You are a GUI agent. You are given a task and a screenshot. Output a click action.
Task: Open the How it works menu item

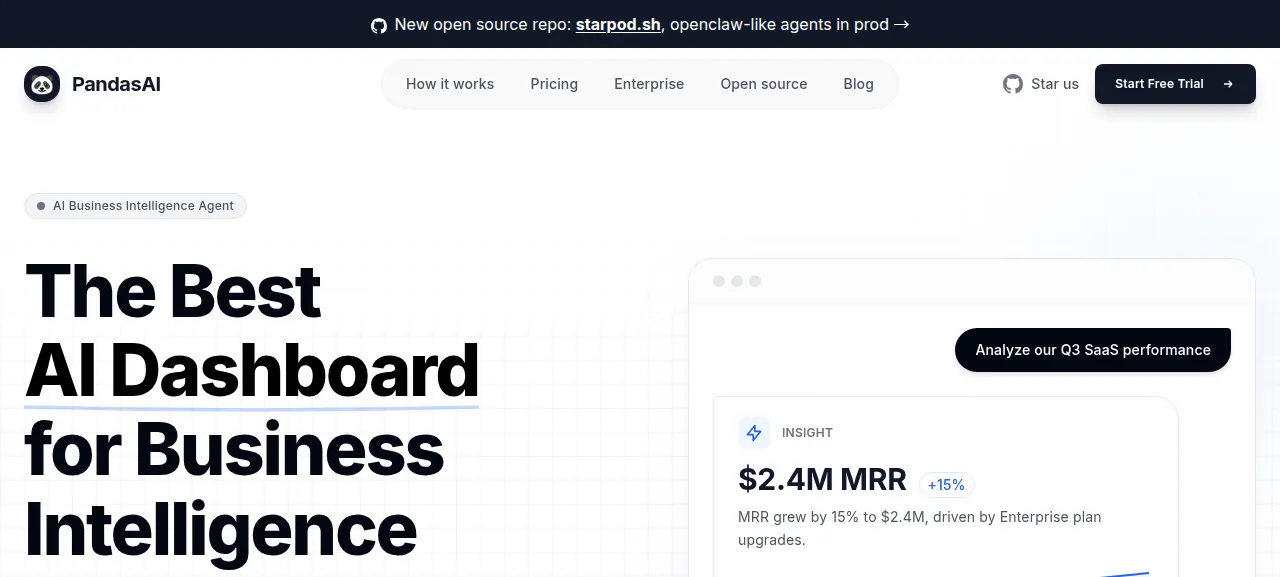coord(450,84)
